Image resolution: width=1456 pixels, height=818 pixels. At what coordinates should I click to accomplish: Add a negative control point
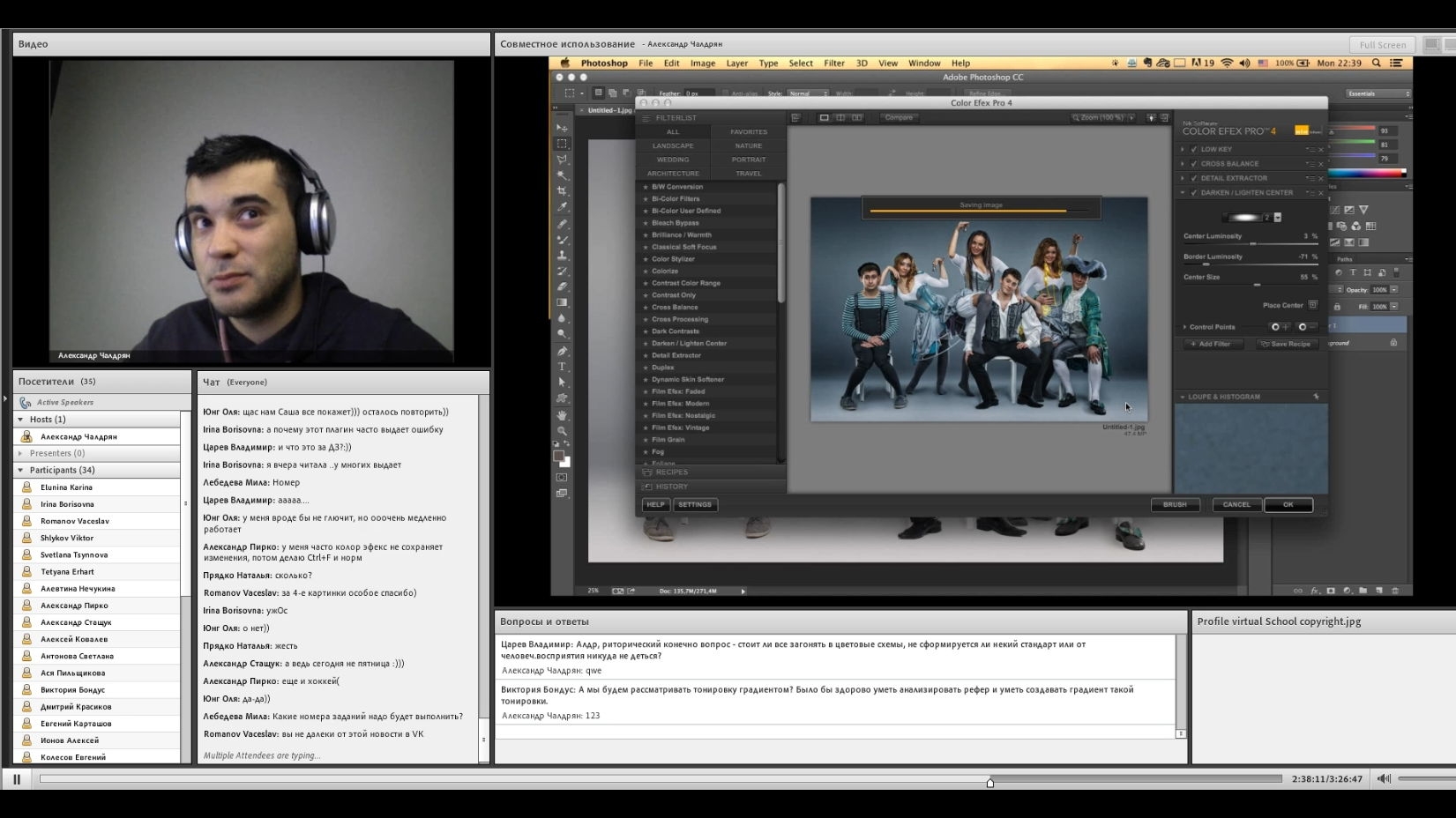tap(1306, 327)
